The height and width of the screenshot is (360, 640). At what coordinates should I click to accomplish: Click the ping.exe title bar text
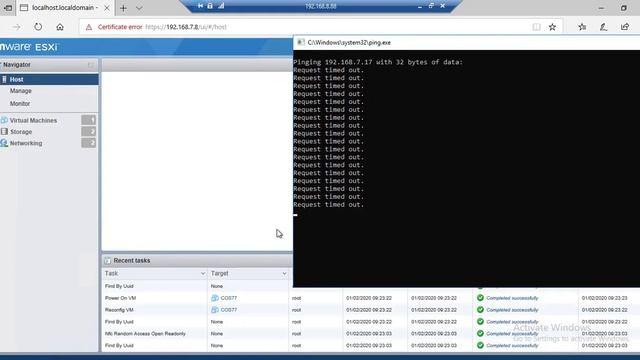(x=349, y=42)
